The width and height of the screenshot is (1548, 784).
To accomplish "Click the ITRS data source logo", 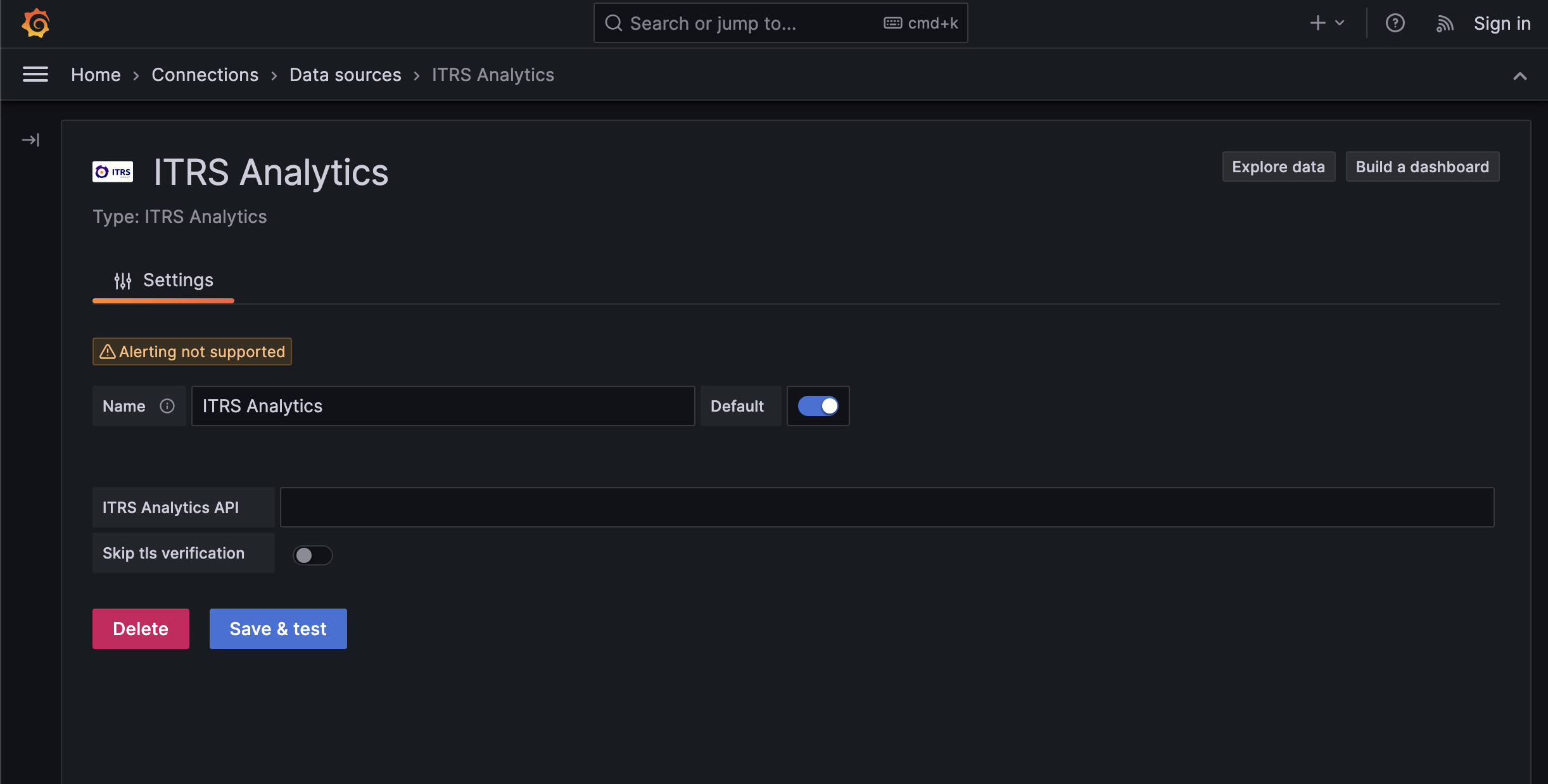I will [113, 172].
